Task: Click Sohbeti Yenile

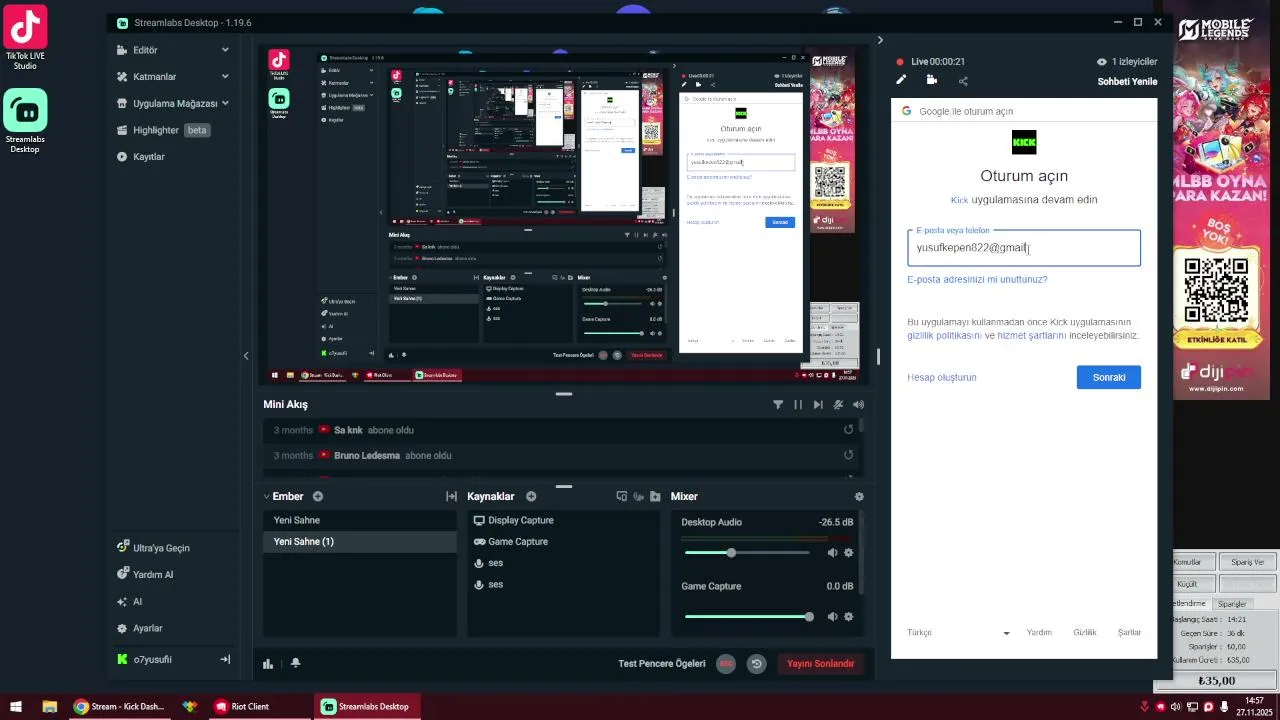Action: [1127, 81]
